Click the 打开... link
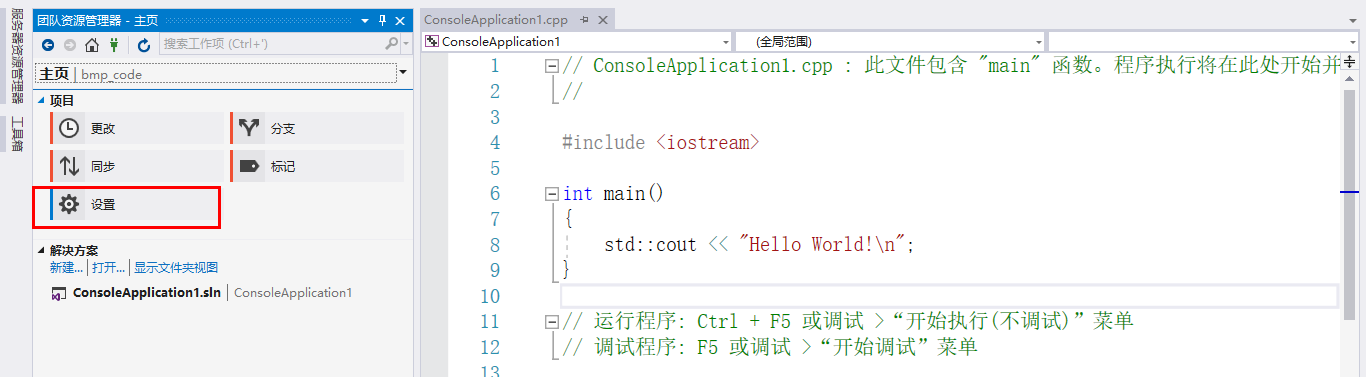Screen dimensions: 1366x377 (108, 267)
